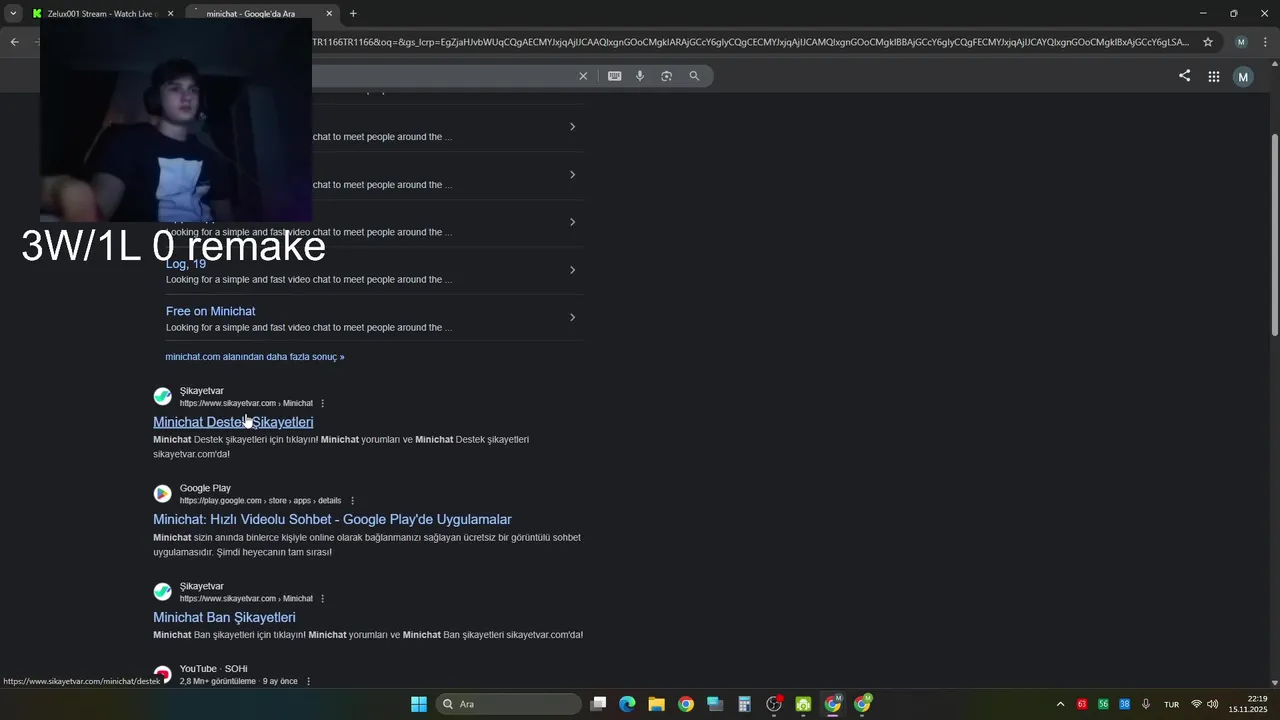Open options for YouTube SOHi result
The width and height of the screenshot is (1280, 720).
pos(308,681)
